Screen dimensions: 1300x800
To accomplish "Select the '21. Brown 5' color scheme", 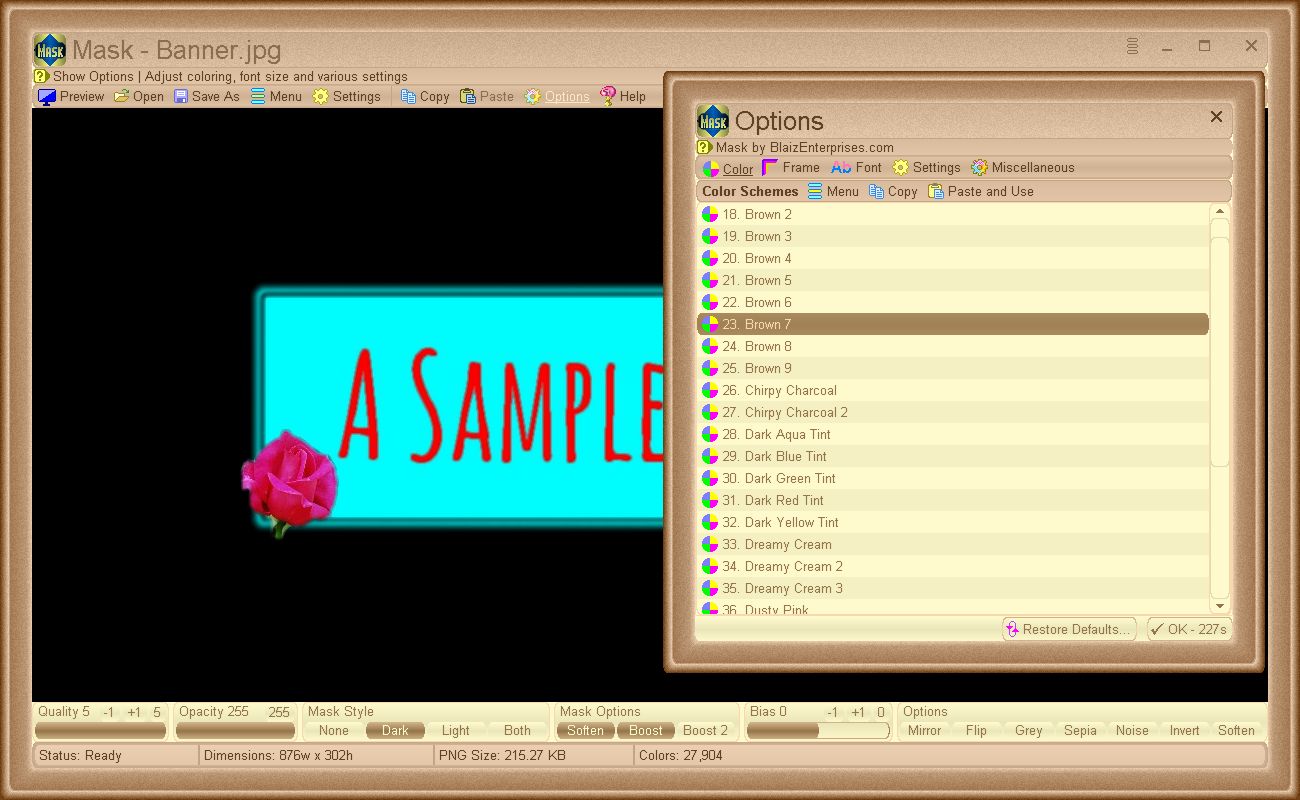I will (x=953, y=280).
